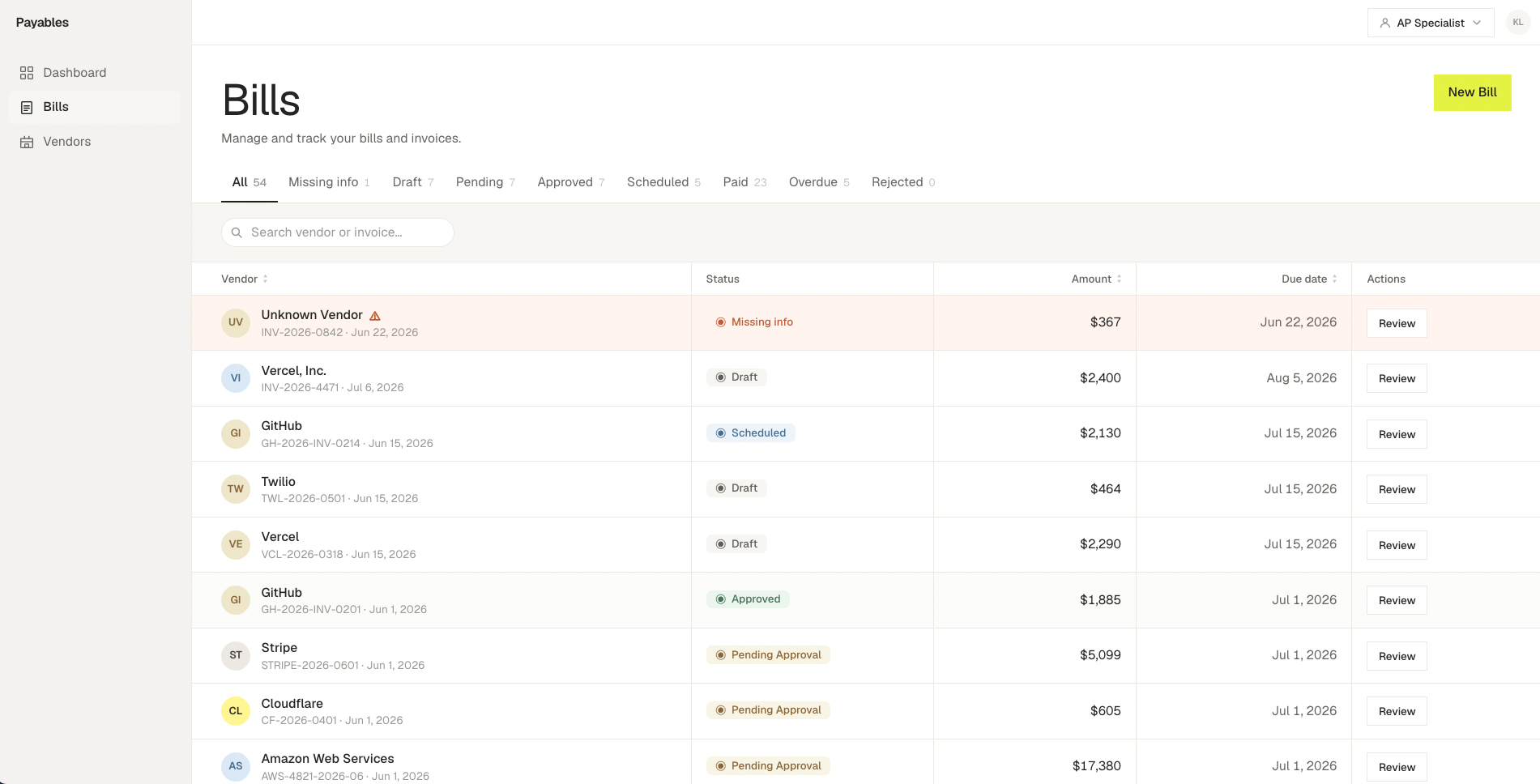1540x784 pixels.
Task: Switch to the Rejected tab
Action: tap(903, 182)
